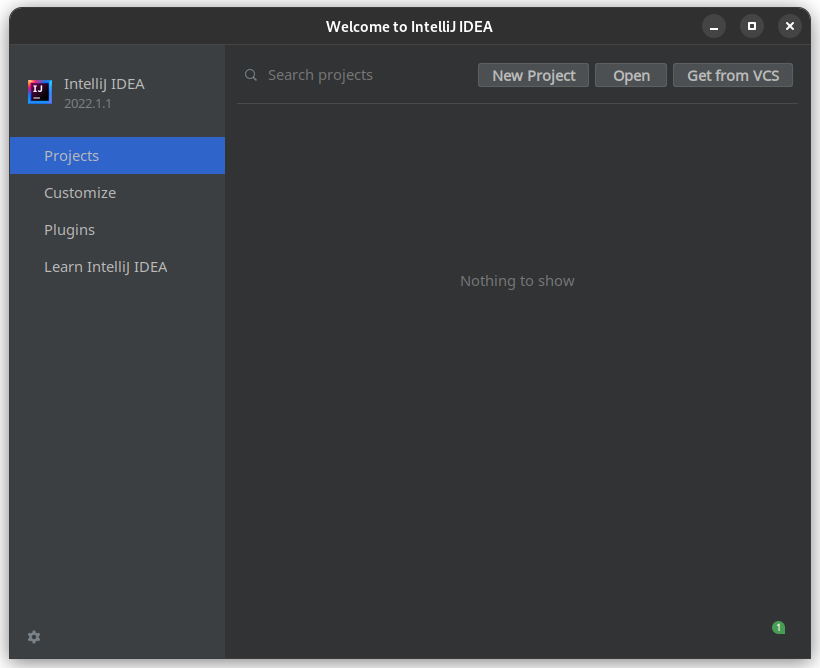820x668 pixels.
Task: Open the Plugins section
Action: click(70, 230)
